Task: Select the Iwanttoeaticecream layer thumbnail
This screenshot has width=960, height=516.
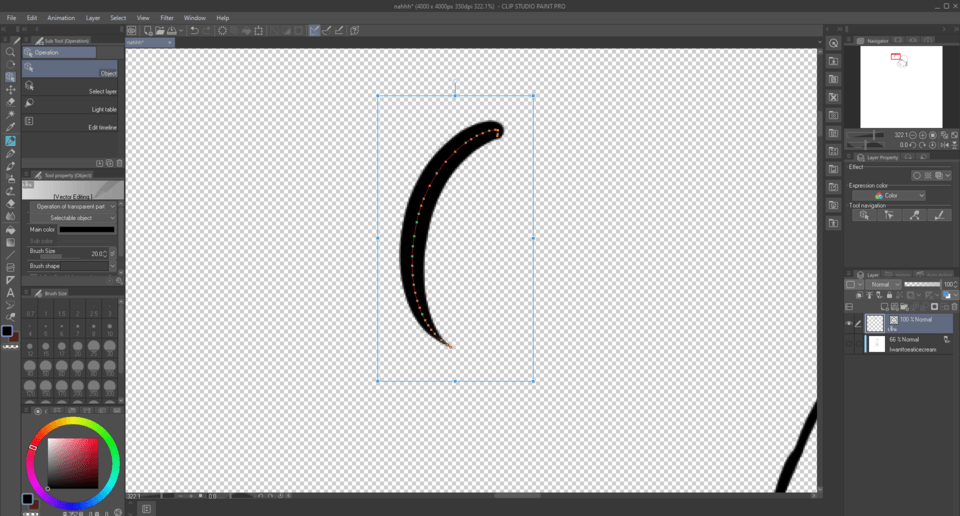Action: [877, 344]
